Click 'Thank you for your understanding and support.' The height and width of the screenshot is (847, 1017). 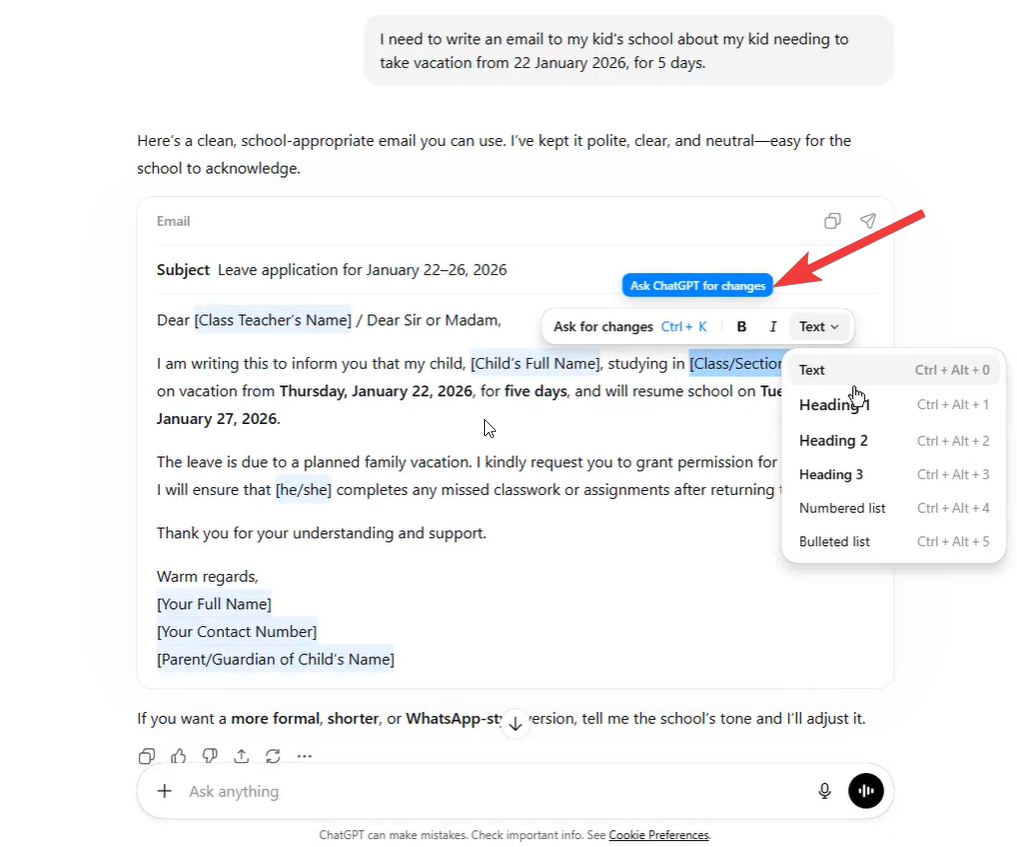pyautogui.click(x=321, y=533)
